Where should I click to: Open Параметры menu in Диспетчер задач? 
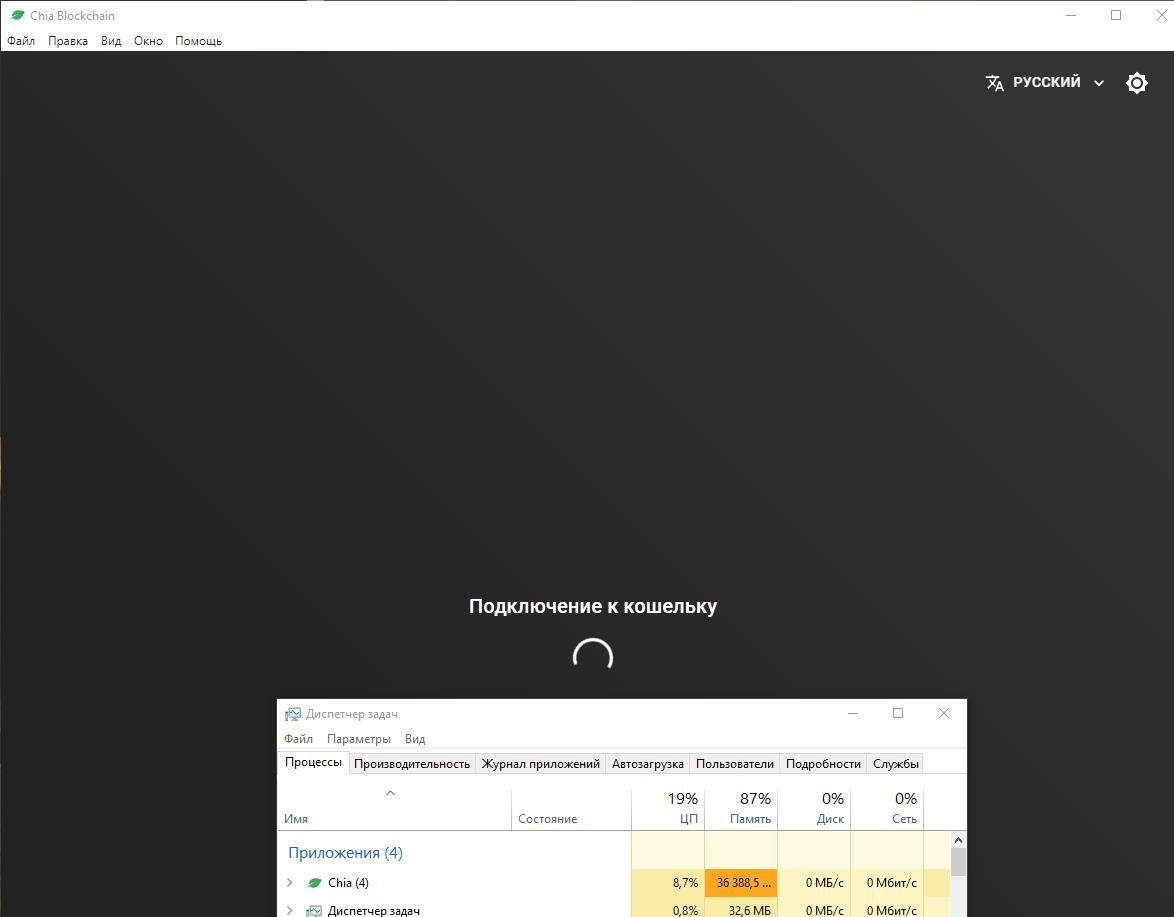tap(359, 739)
